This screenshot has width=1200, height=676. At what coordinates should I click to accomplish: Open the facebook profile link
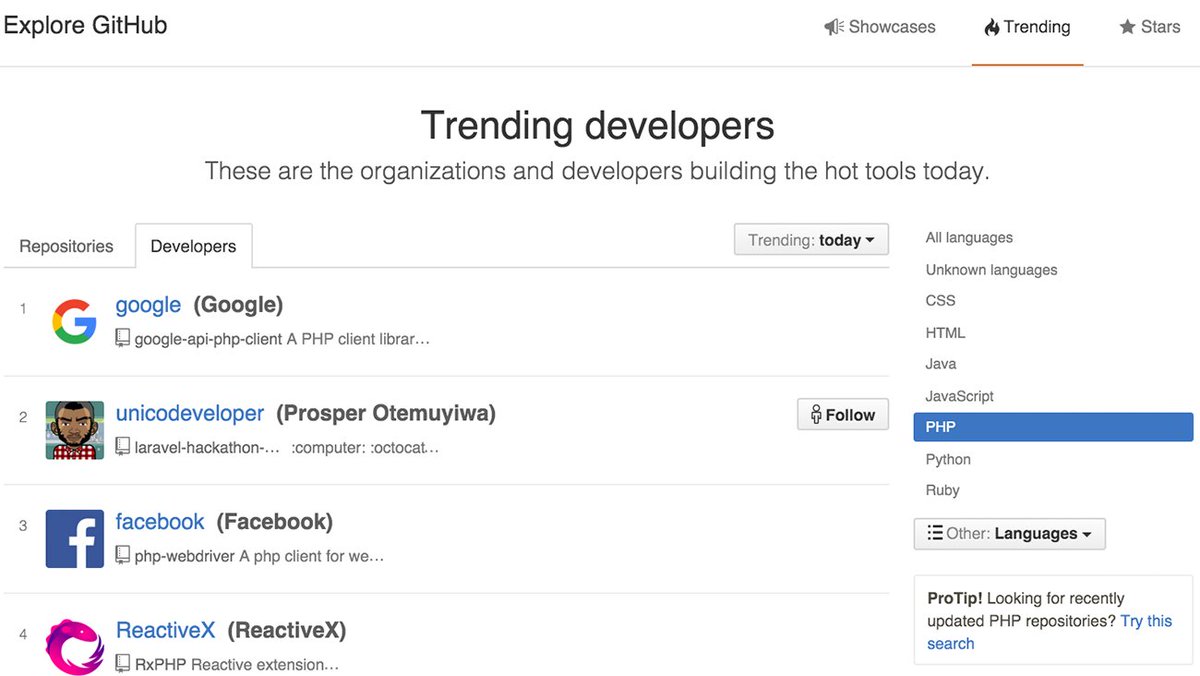point(160,521)
